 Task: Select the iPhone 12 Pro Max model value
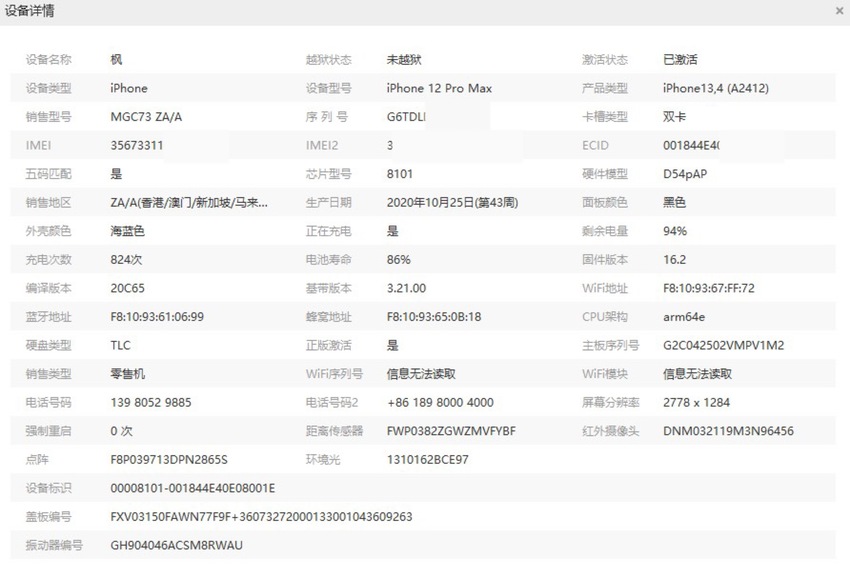click(x=439, y=88)
